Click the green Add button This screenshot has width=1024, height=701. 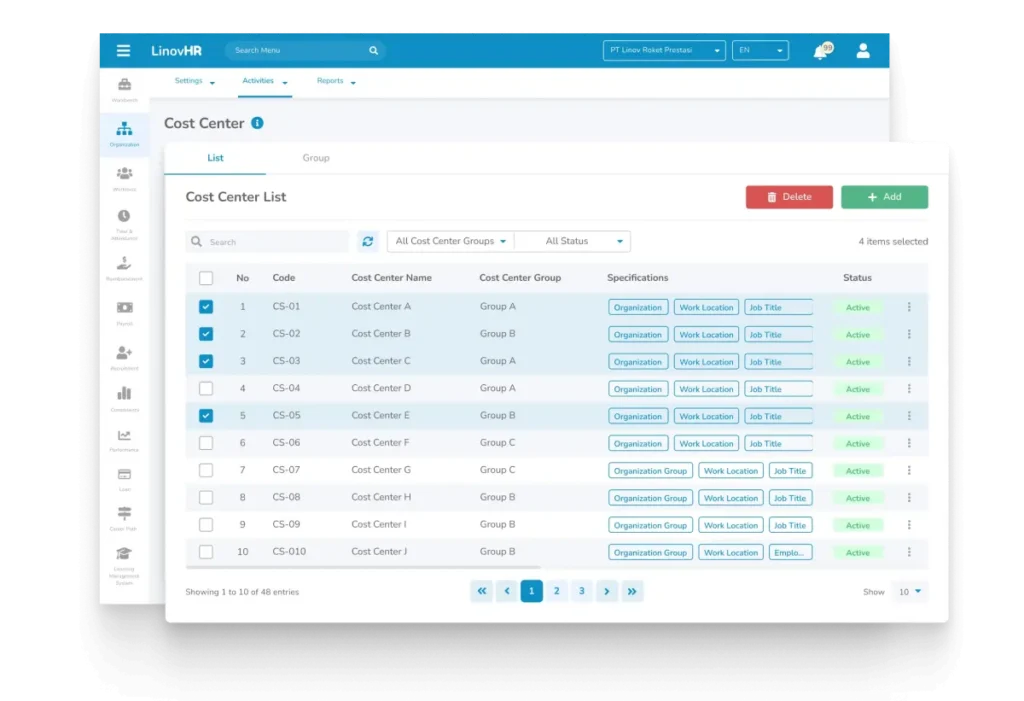pos(884,197)
